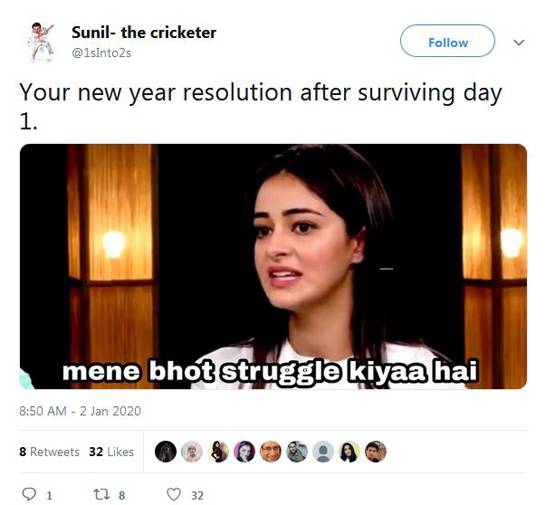Click the retweet arrows icon

tap(101, 494)
